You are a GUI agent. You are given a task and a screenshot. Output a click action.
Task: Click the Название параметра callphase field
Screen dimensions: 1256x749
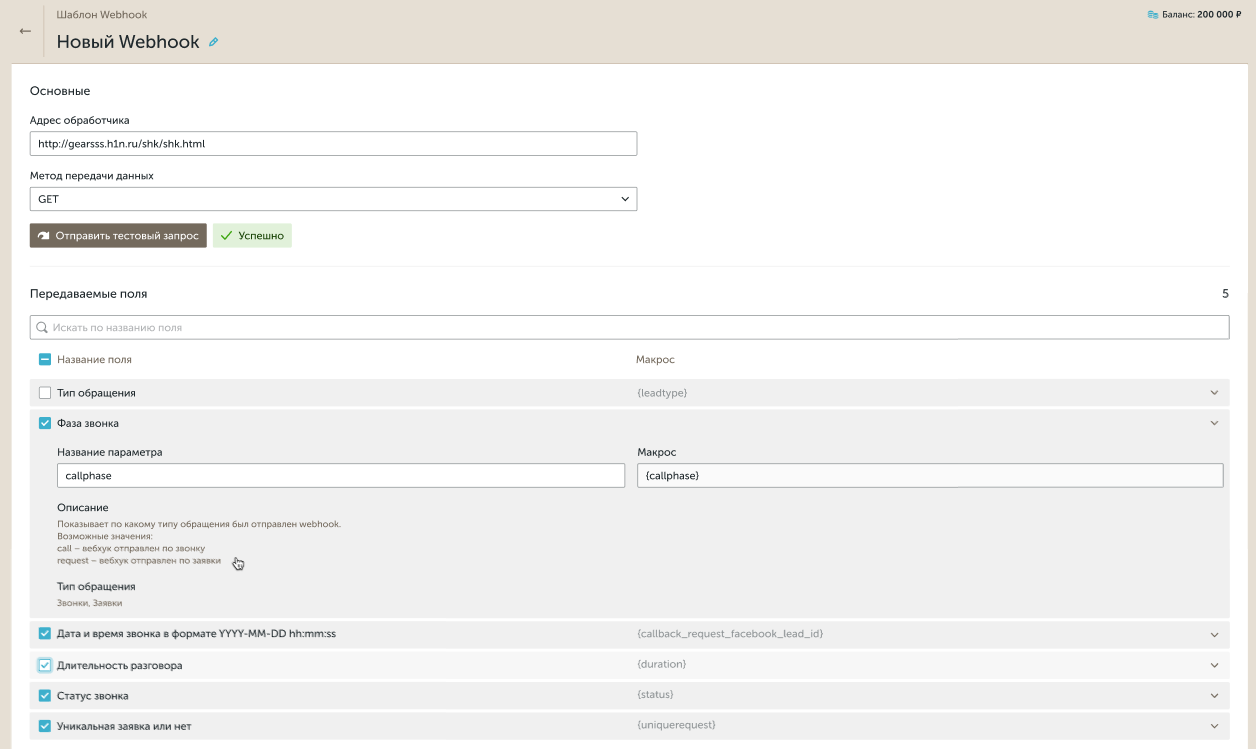coord(341,476)
